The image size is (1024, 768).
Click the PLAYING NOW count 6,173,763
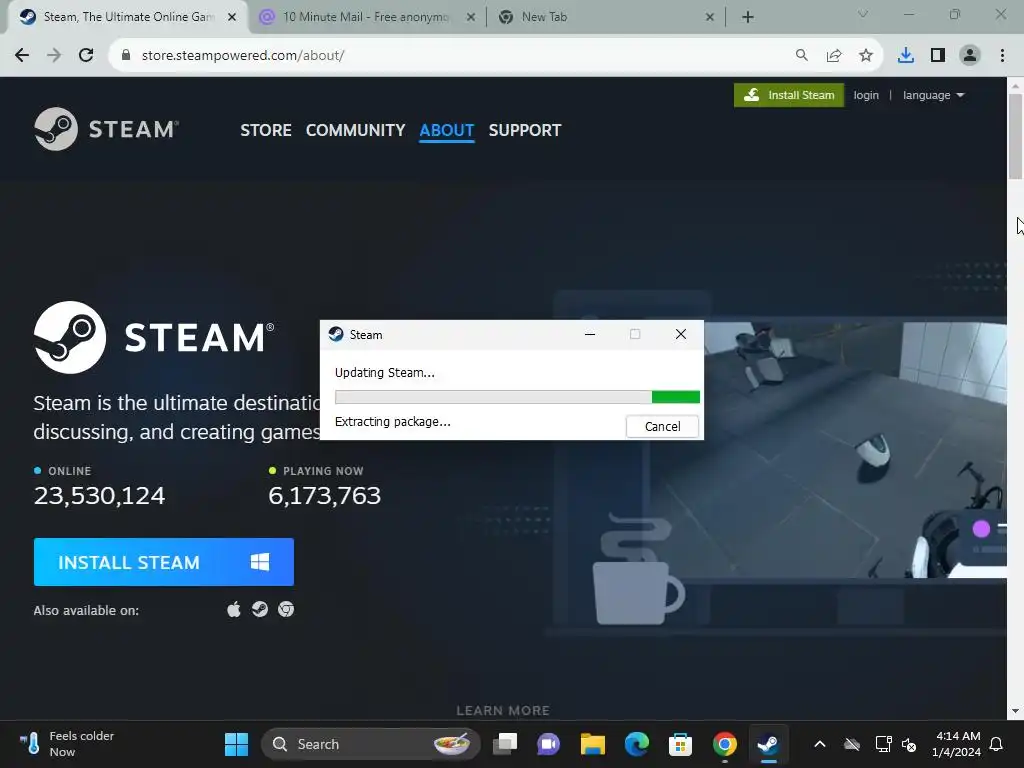pos(325,496)
